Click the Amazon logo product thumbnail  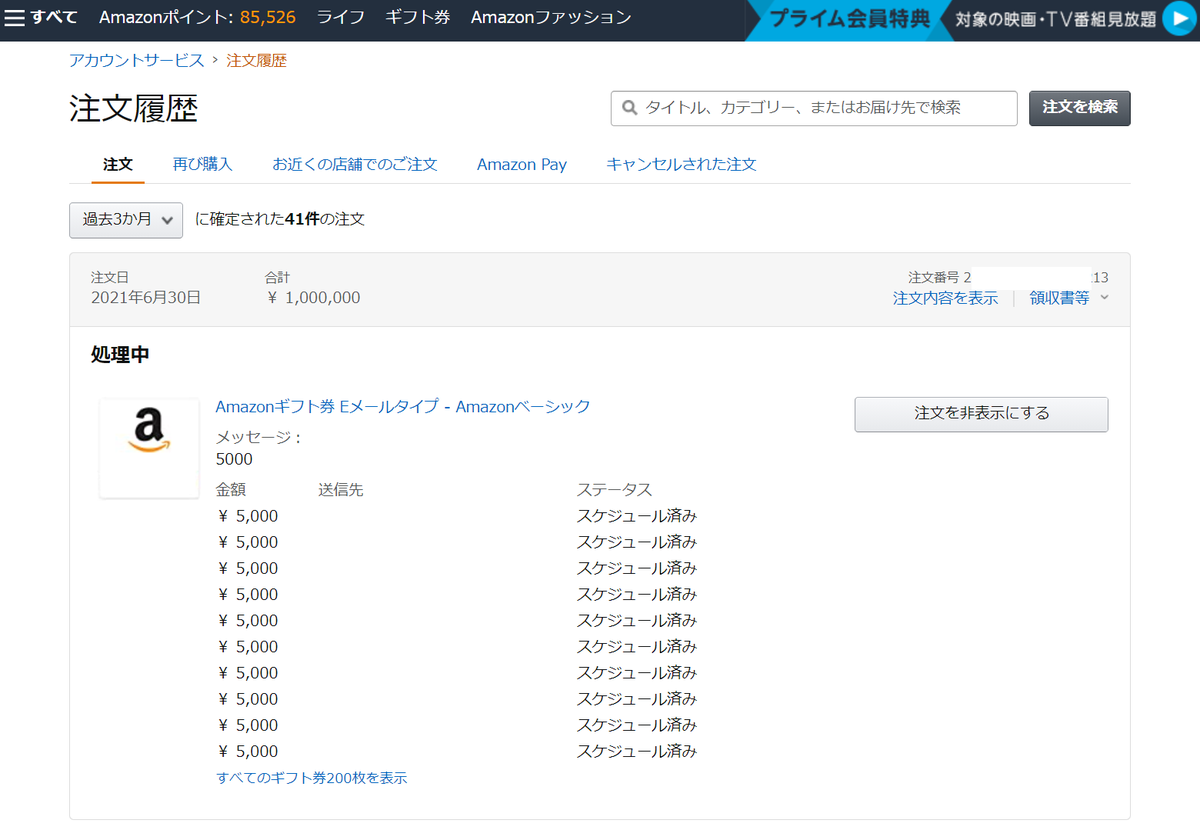pos(149,448)
